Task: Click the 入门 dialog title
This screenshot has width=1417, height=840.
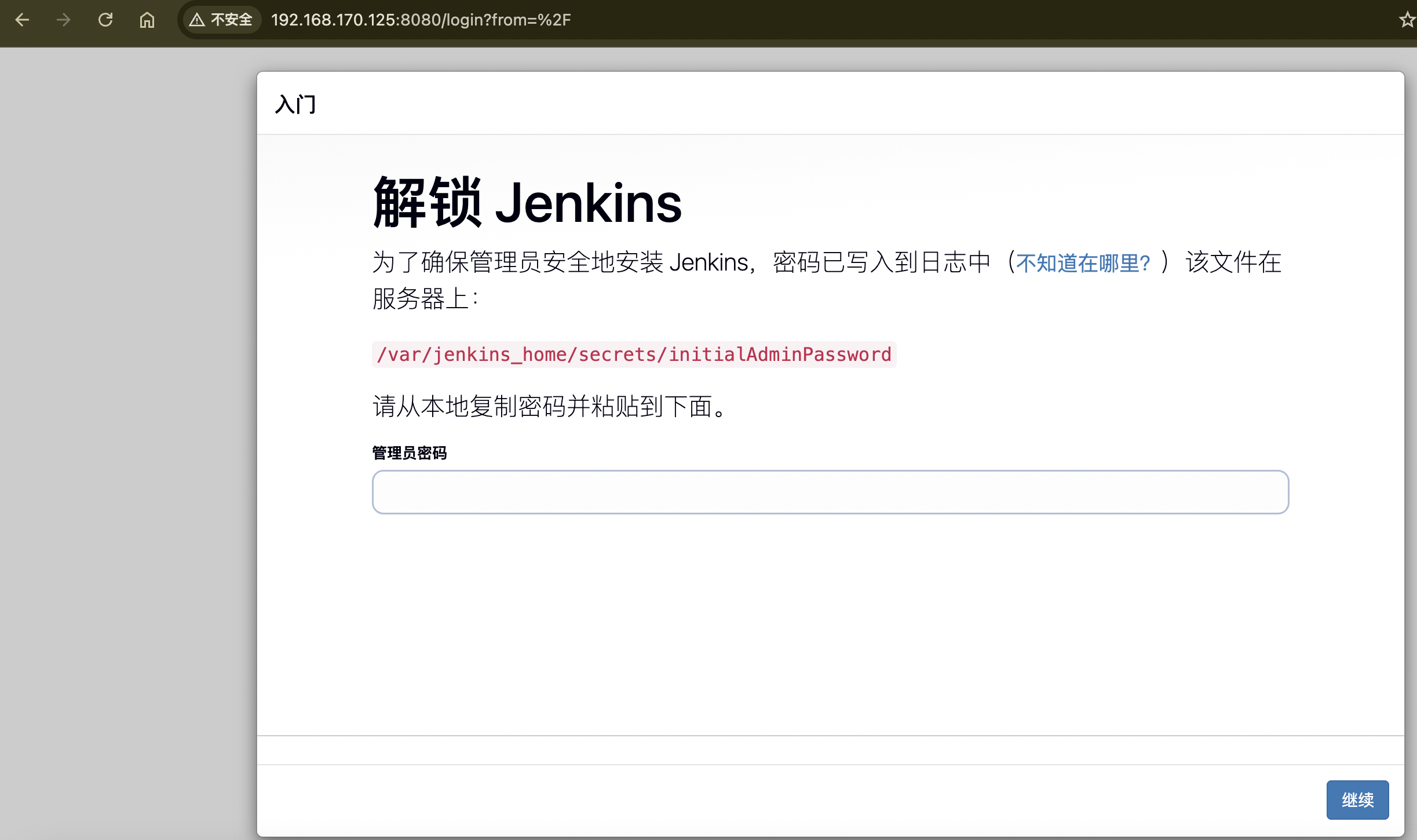Action: click(x=295, y=104)
